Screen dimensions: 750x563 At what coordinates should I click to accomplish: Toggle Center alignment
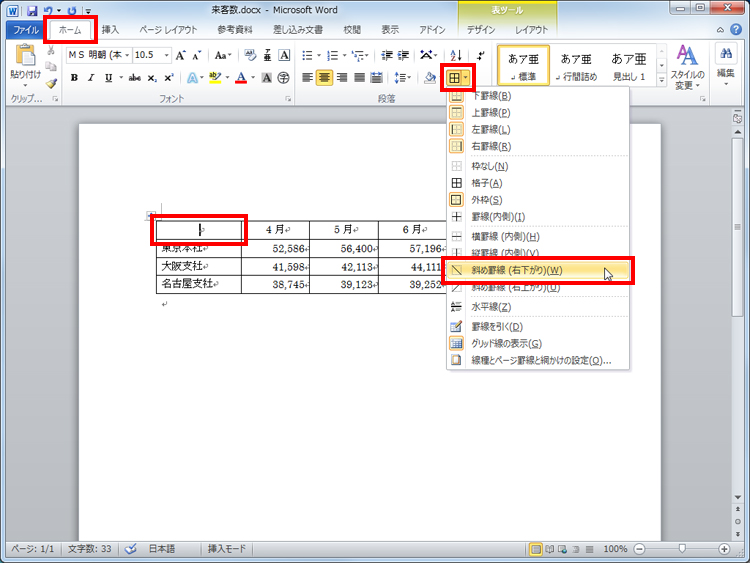[324, 77]
